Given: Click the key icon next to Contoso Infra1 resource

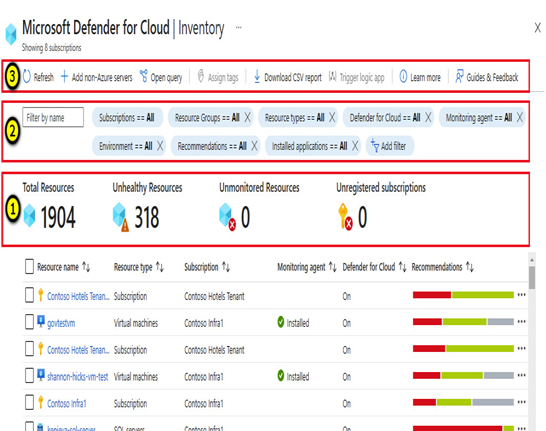Looking at the screenshot, I should (x=41, y=402).
